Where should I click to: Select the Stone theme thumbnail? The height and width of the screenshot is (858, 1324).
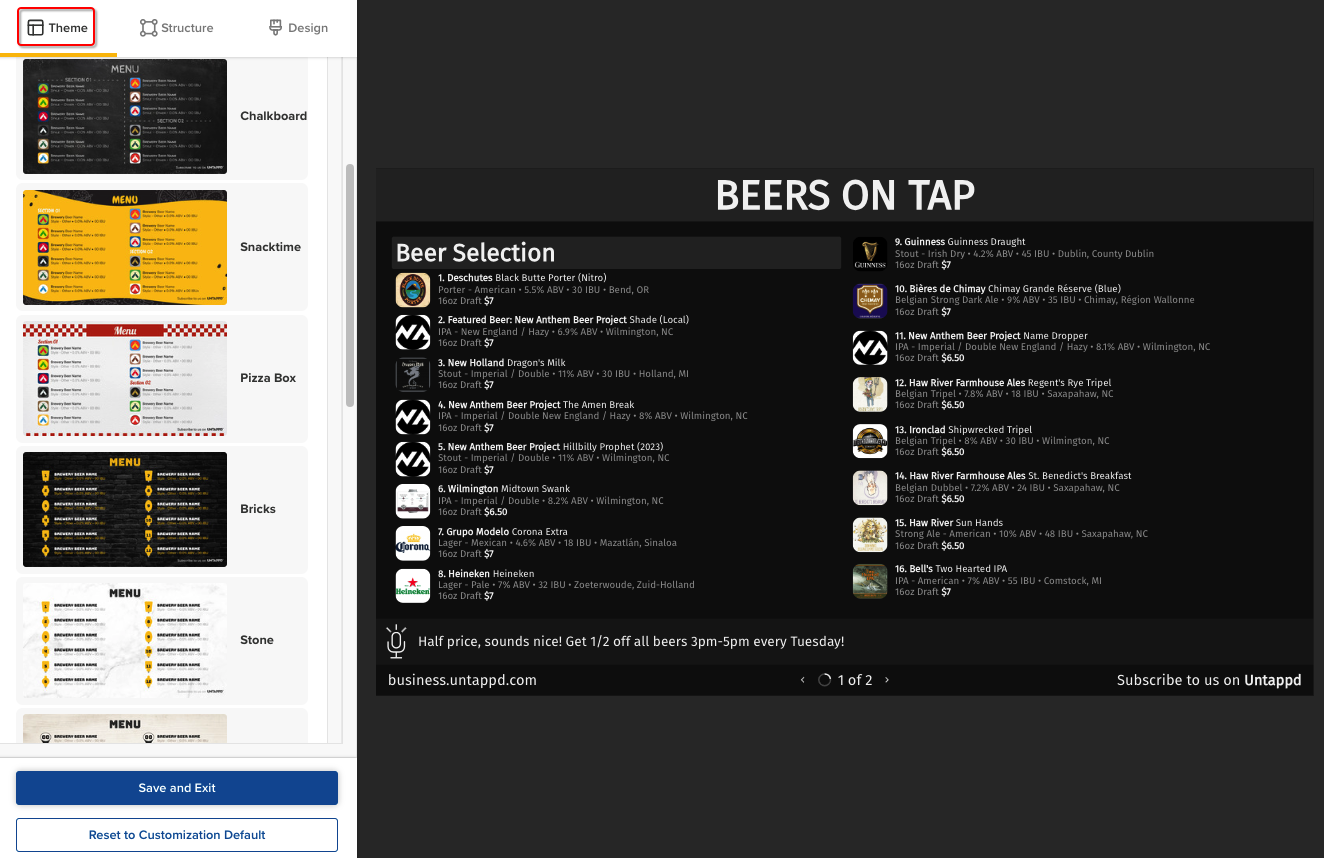point(125,640)
